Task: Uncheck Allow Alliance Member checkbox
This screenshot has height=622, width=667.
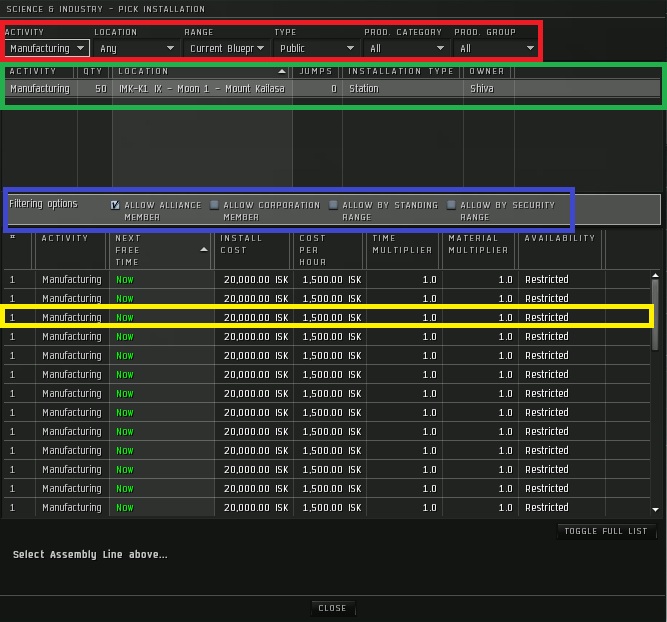Action: point(115,205)
